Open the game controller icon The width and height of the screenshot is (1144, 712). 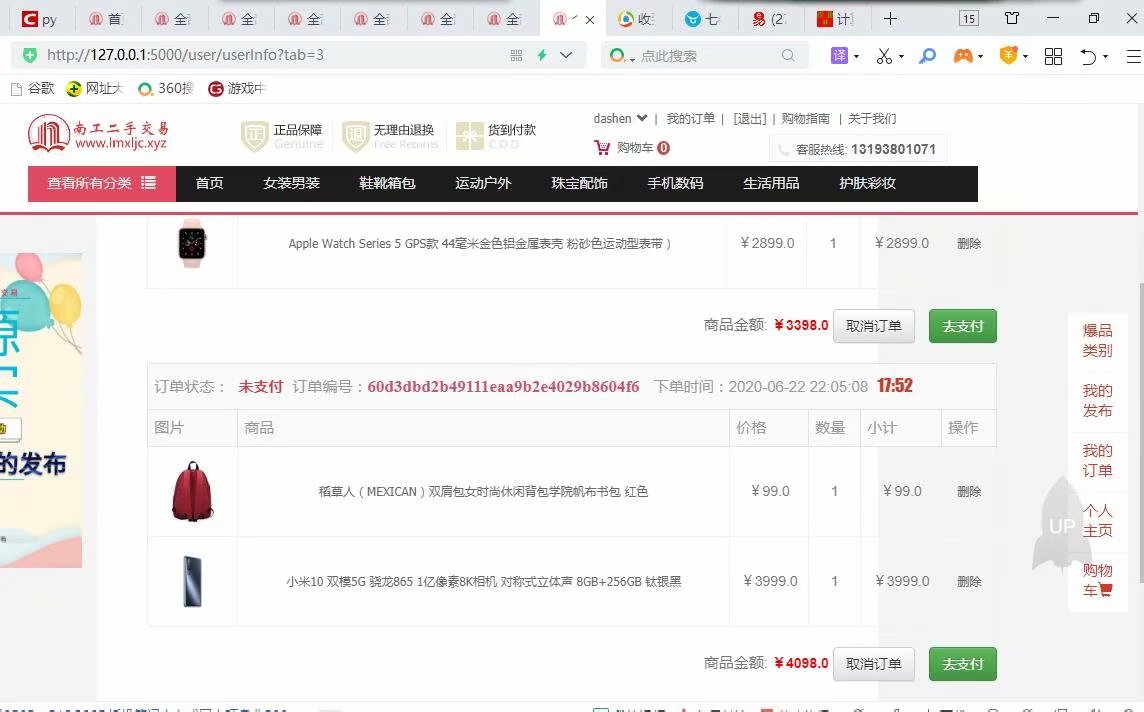point(963,55)
